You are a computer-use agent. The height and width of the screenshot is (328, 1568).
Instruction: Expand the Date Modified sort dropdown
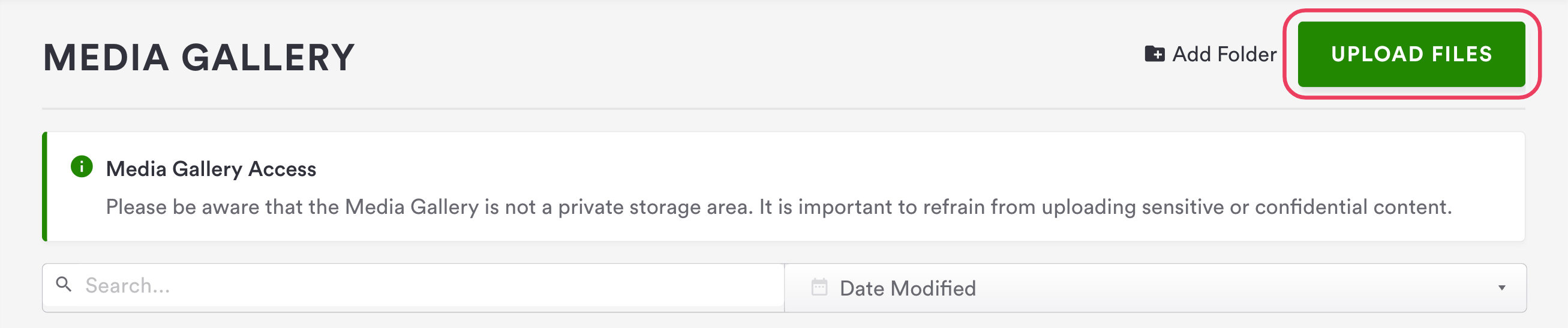click(x=1154, y=288)
